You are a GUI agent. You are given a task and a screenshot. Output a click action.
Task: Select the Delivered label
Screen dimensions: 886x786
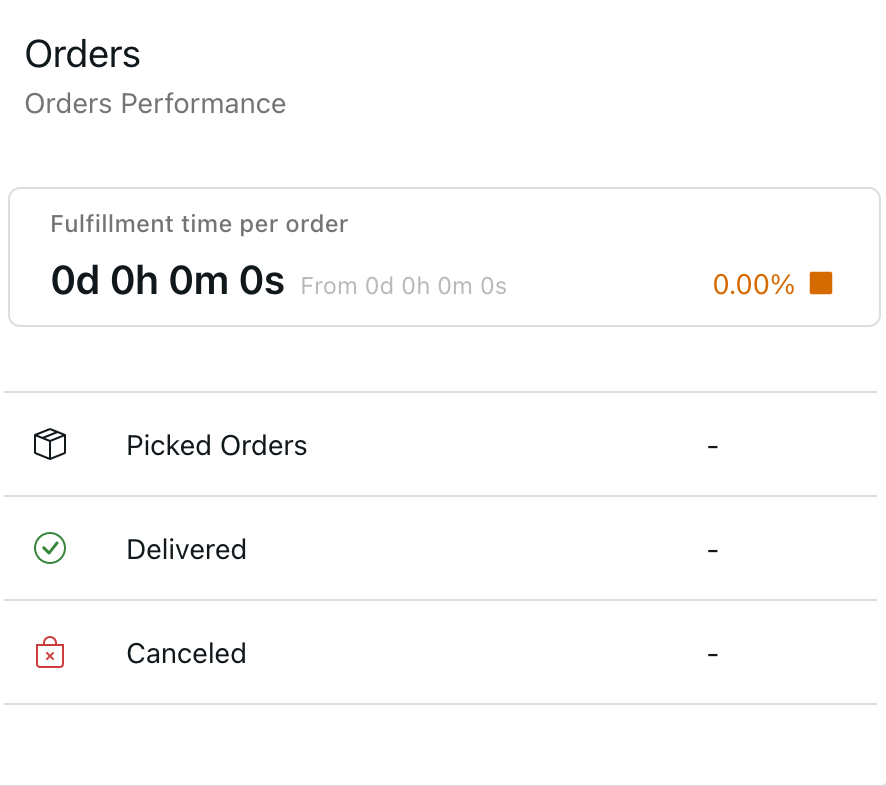pos(186,549)
